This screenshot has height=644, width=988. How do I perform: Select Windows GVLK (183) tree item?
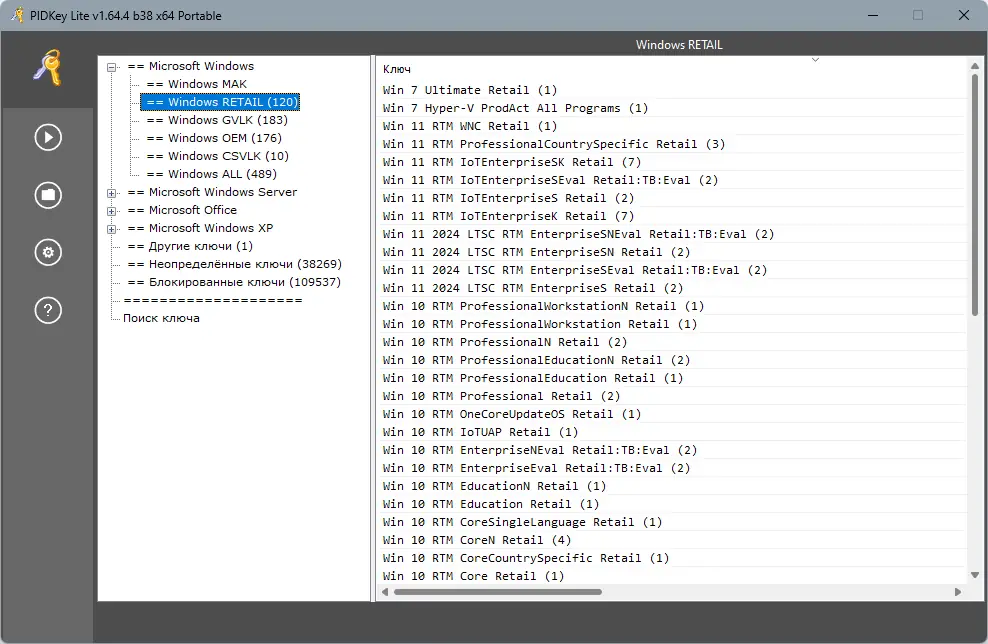[x=217, y=120]
